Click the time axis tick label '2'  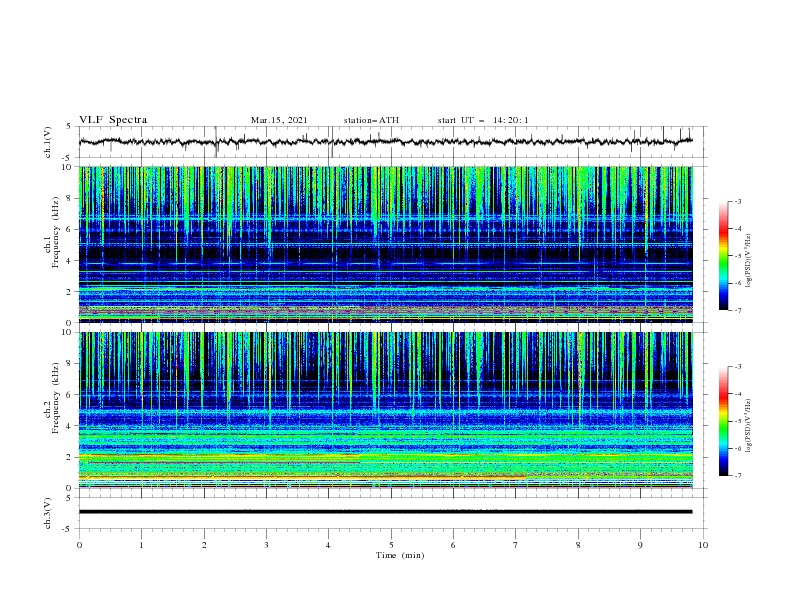click(204, 545)
